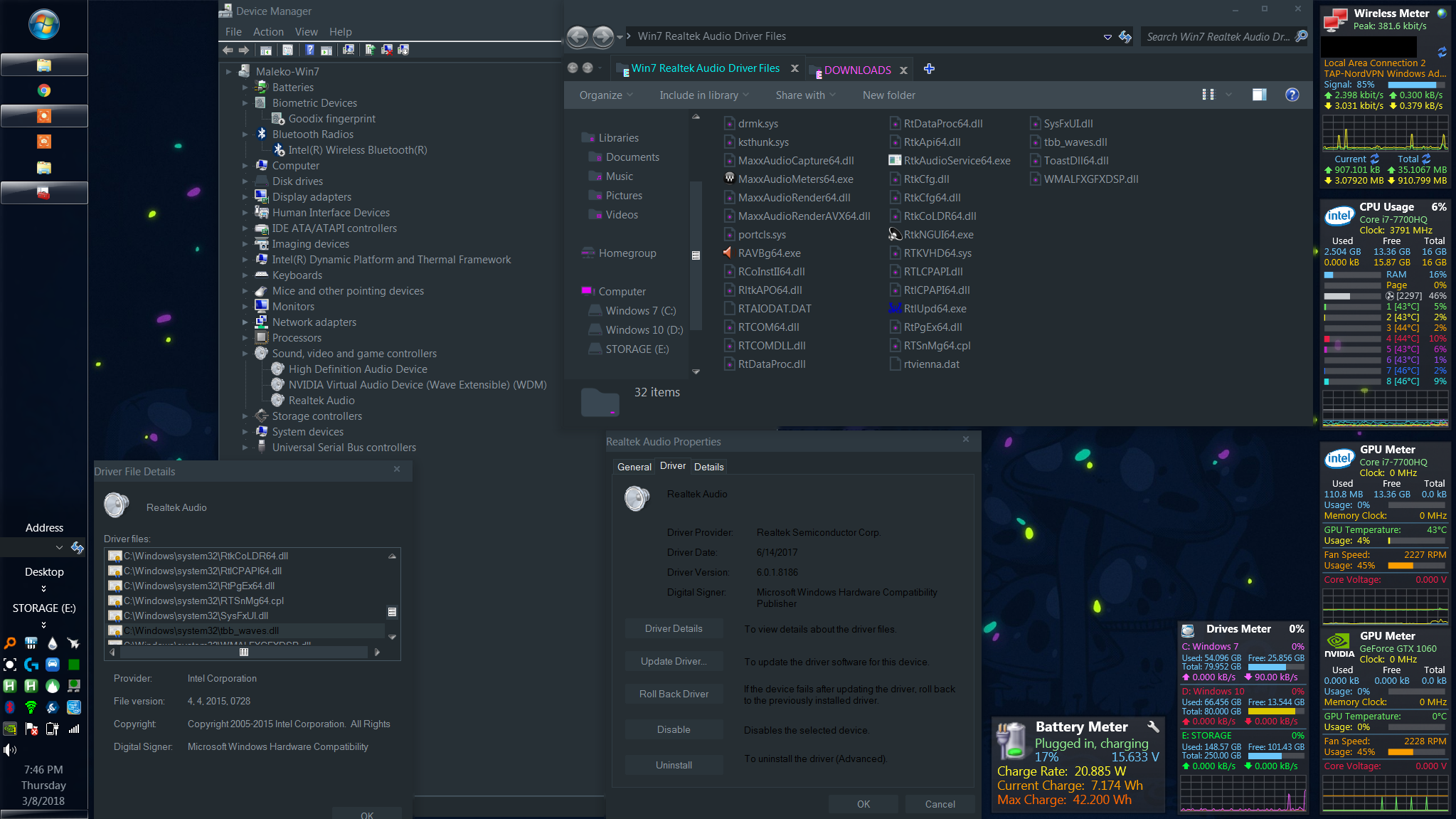The width and height of the screenshot is (1456, 819).
Task: Open the Organize dropdown in Explorer
Action: tap(606, 95)
